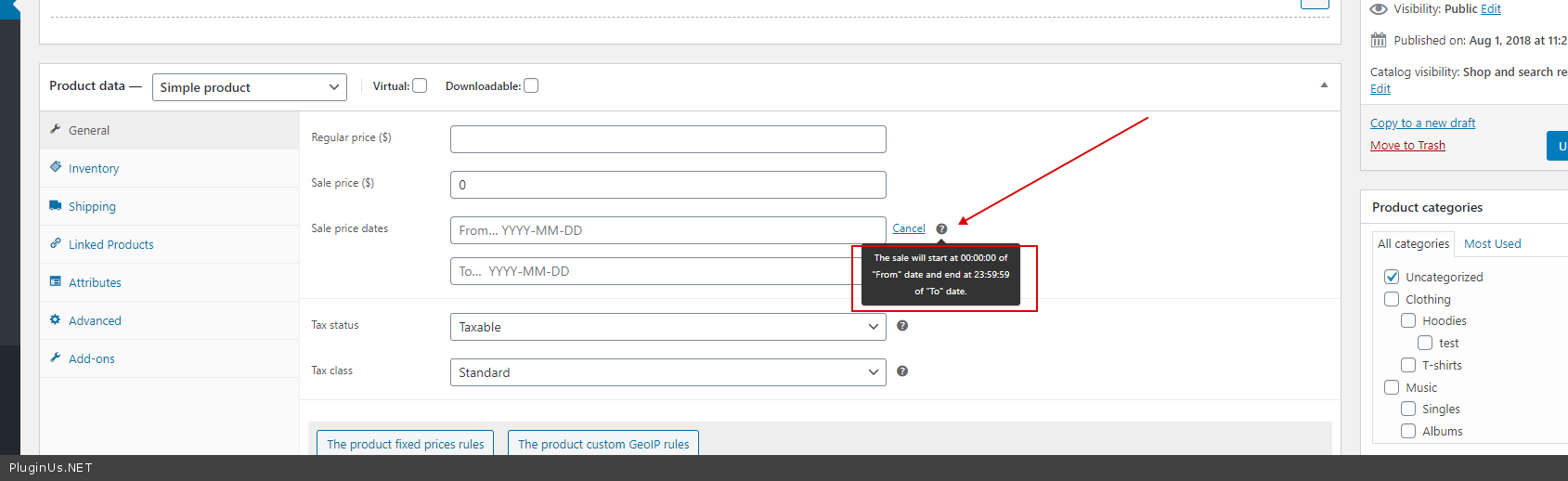Viewport: 1568px width, 481px height.
Task: Check the T-shirts category
Action: [1408, 365]
